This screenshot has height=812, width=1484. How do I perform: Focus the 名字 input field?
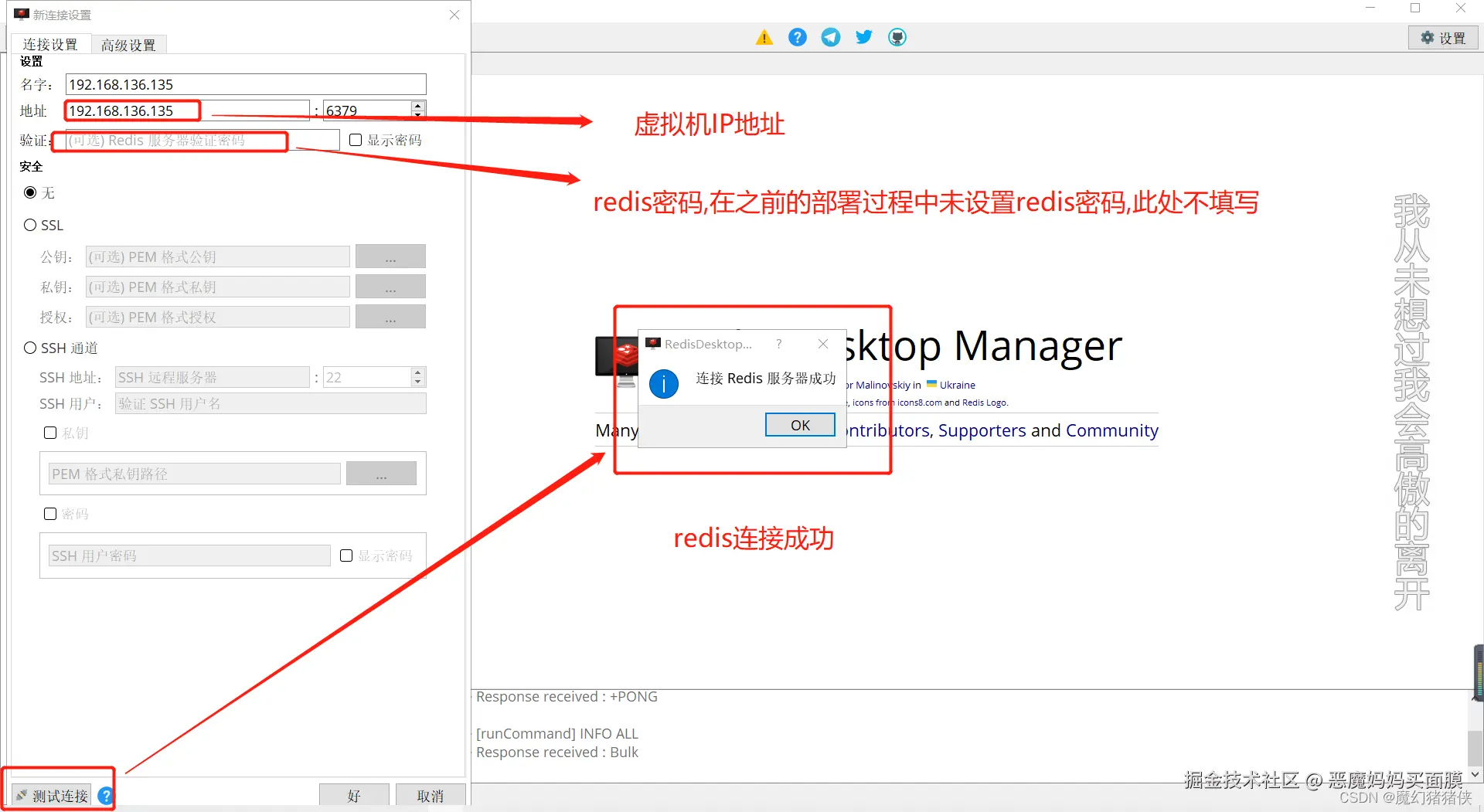pyautogui.click(x=246, y=84)
